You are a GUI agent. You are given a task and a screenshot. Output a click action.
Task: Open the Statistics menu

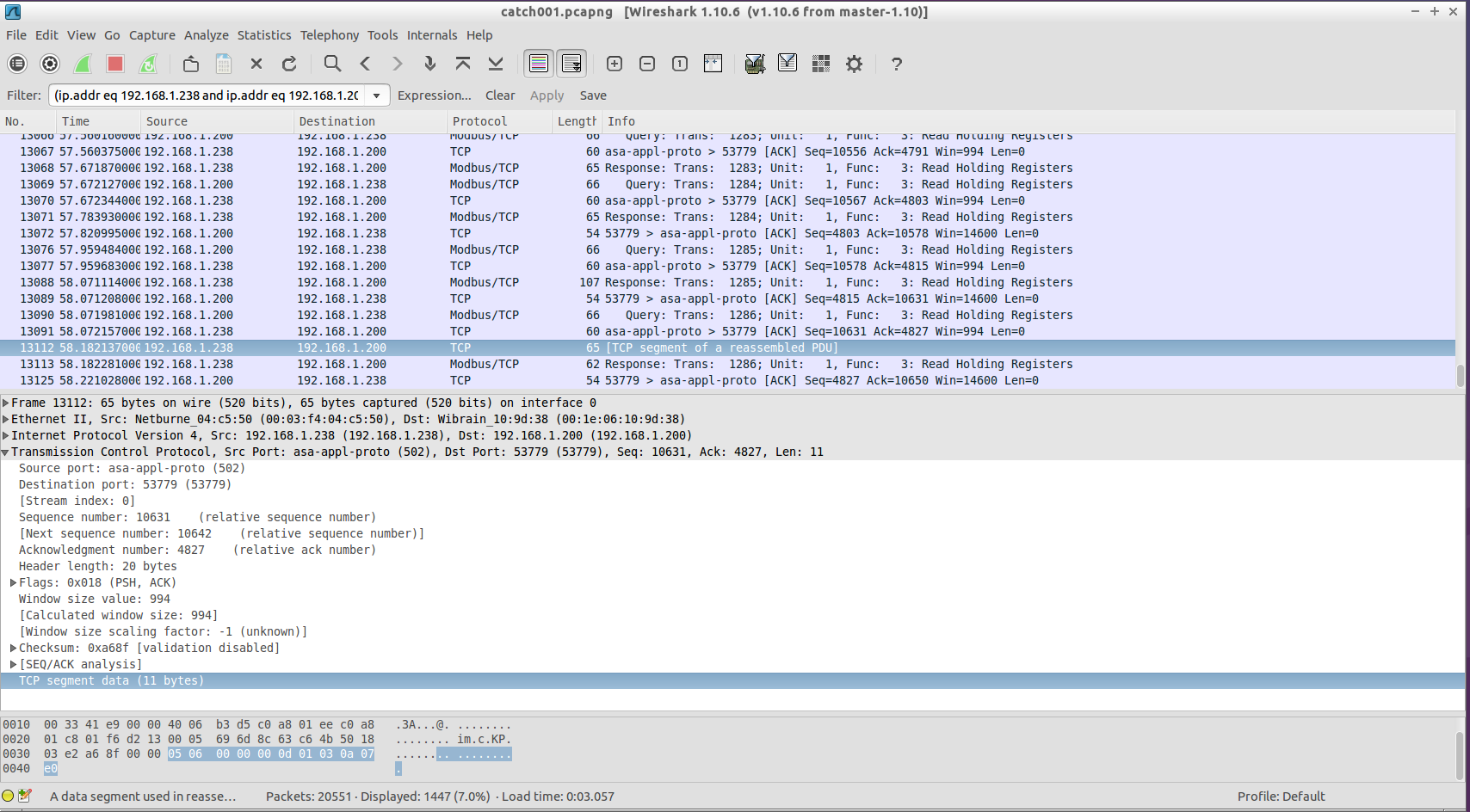[x=264, y=35]
